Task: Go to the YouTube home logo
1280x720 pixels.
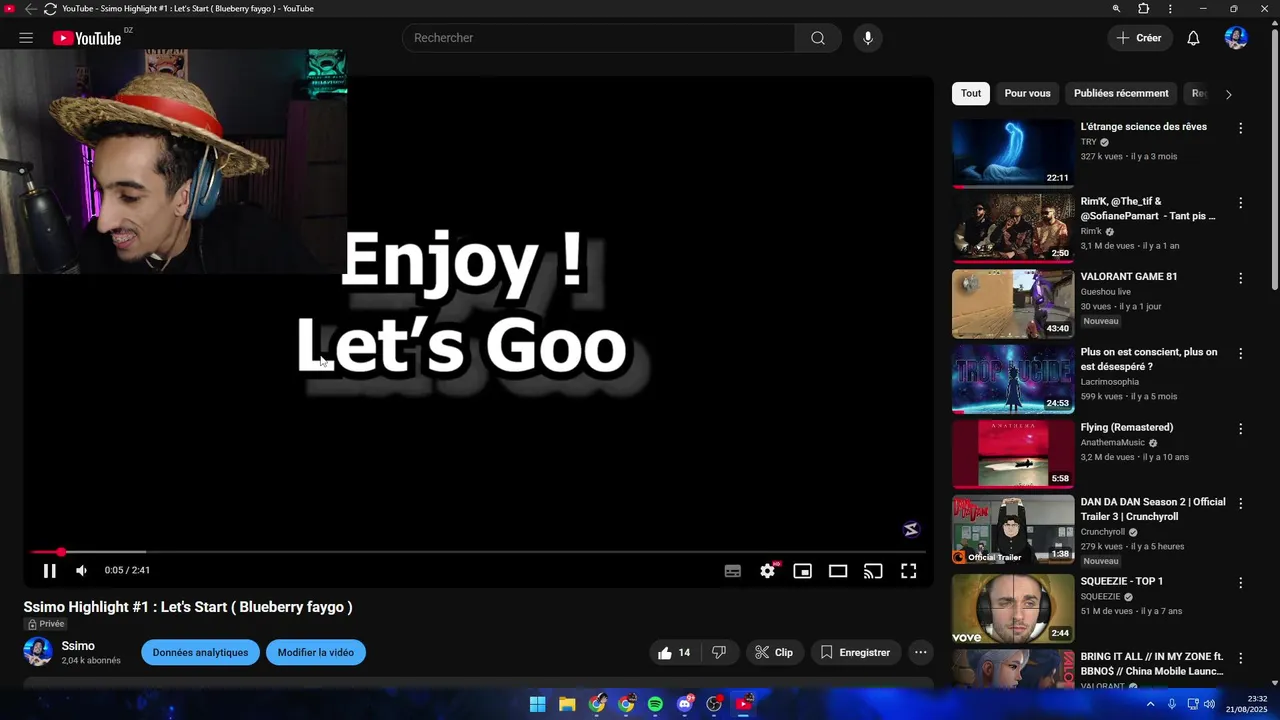Action: (x=87, y=38)
